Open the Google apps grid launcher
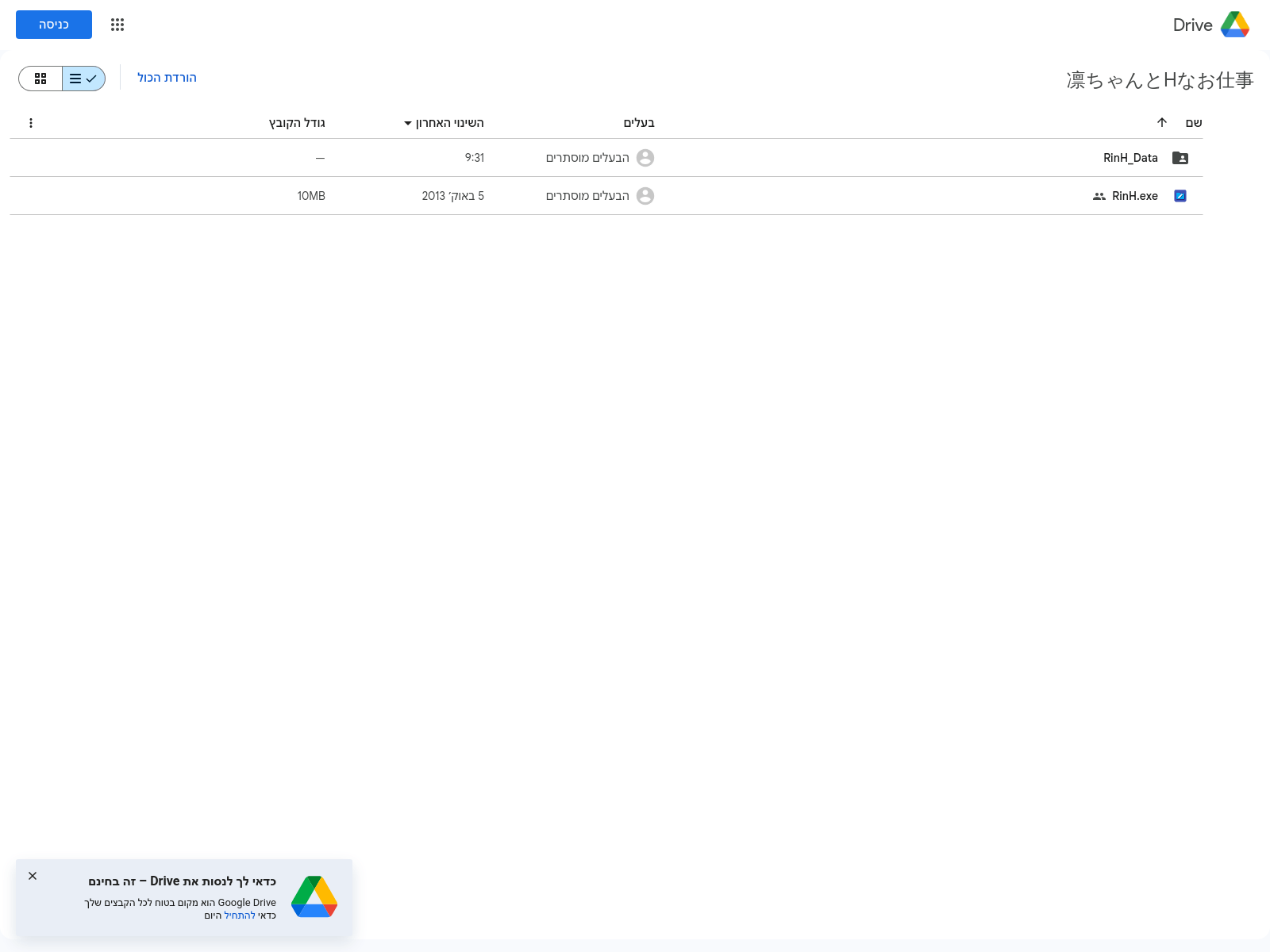This screenshot has width=1270, height=952. pos(117,25)
